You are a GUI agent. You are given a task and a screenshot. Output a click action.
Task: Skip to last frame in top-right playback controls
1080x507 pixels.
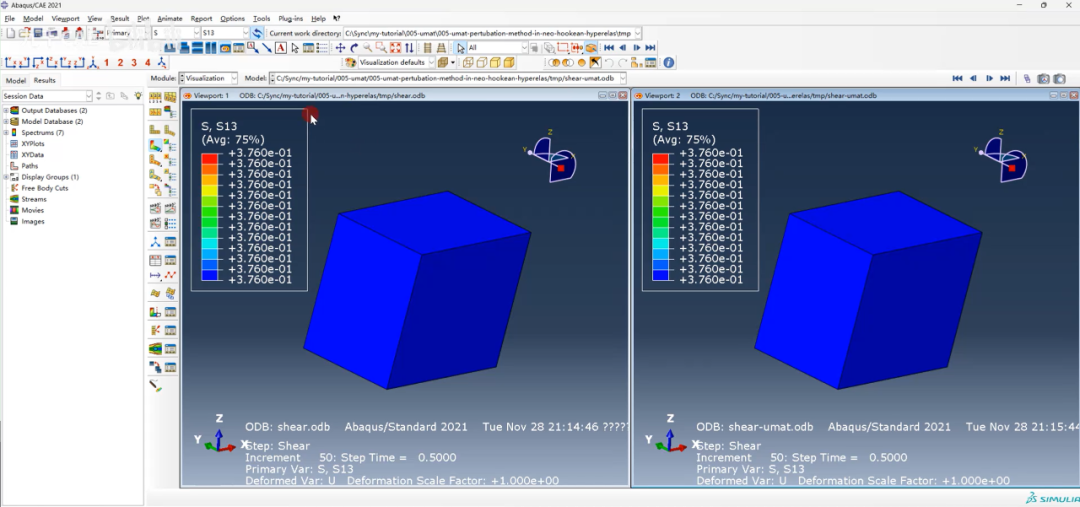[1005, 78]
